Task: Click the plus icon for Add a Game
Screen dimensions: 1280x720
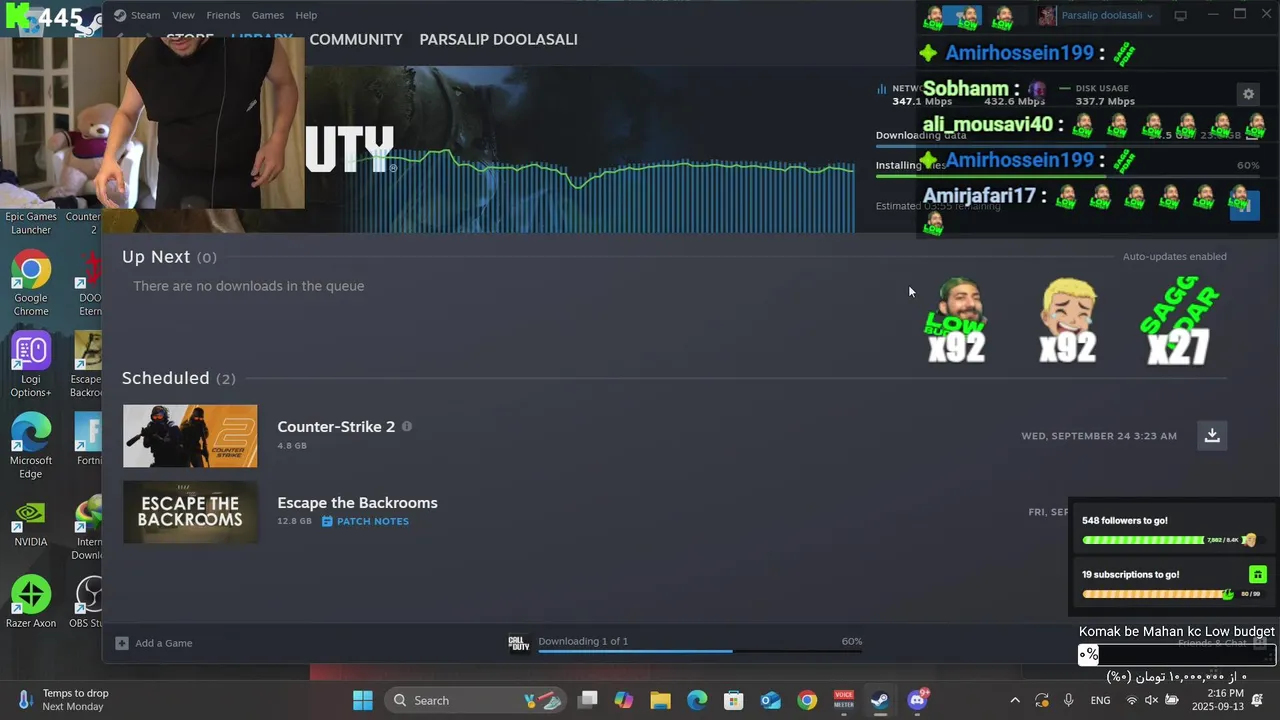Action: 121,643
